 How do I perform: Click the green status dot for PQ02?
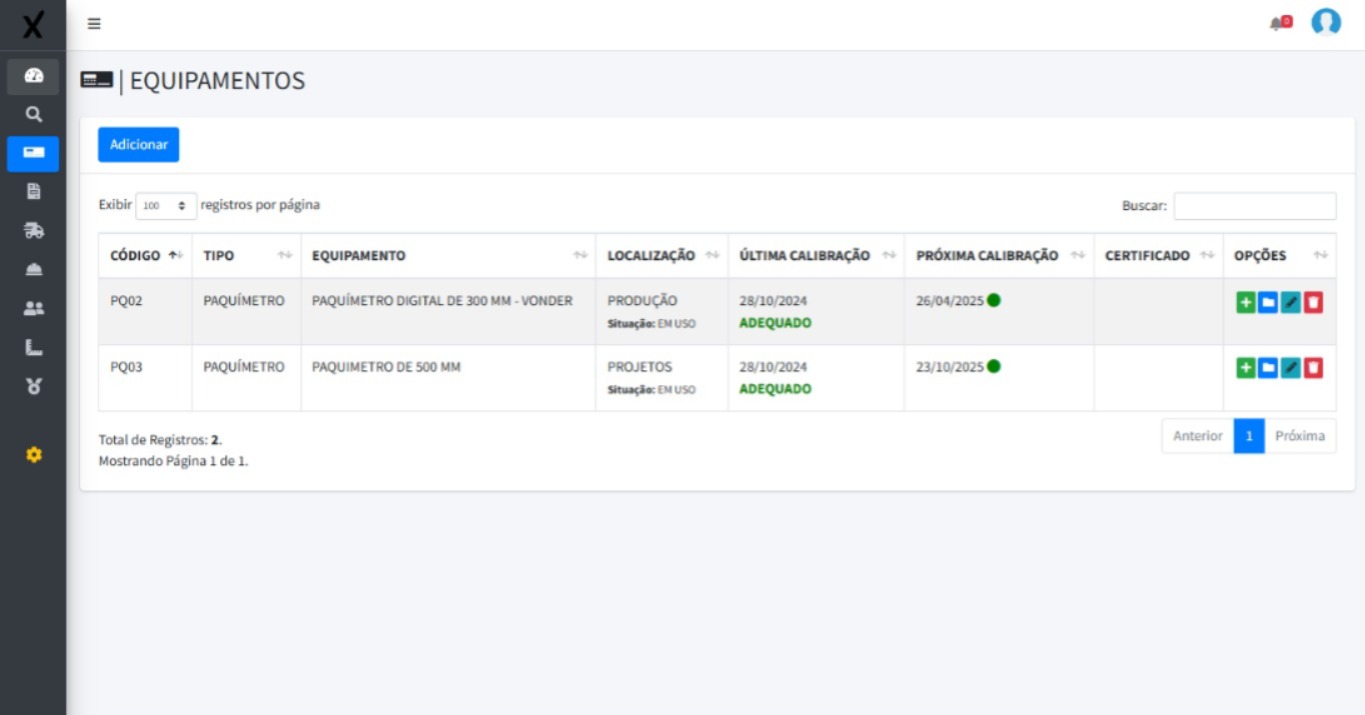coord(993,300)
